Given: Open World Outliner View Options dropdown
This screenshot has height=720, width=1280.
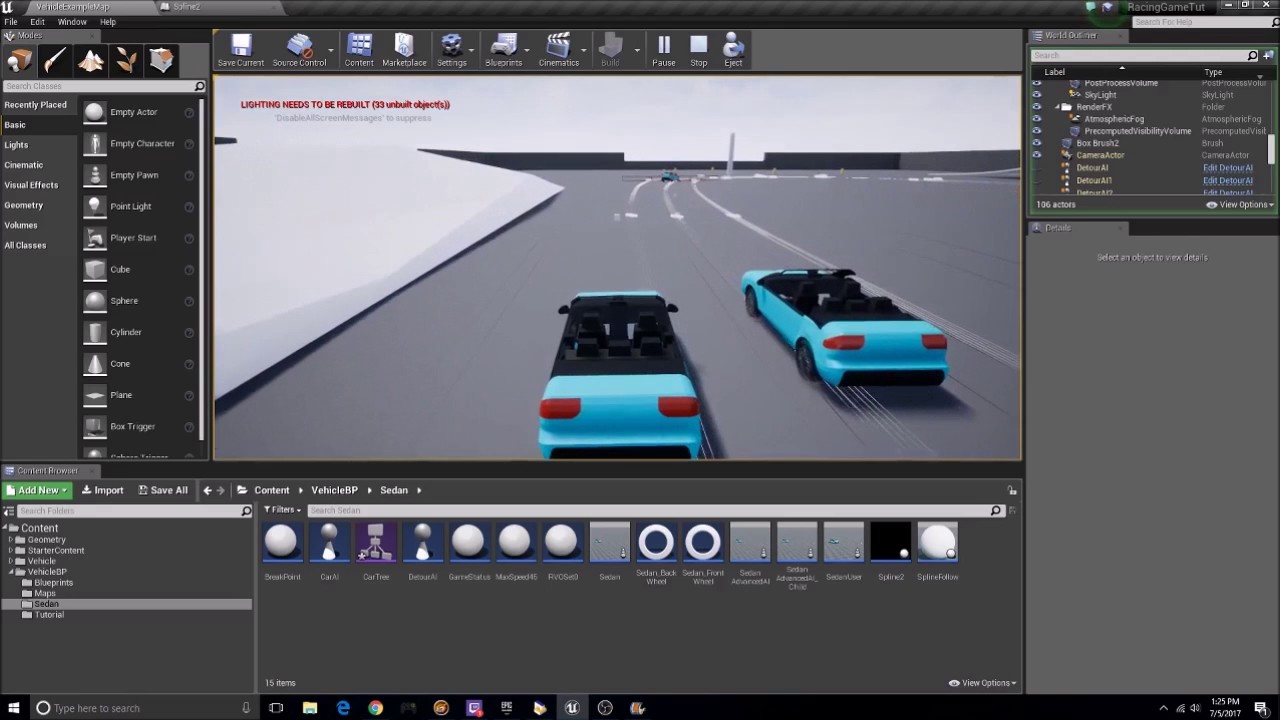Looking at the screenshot, I should pos(1240,205).
